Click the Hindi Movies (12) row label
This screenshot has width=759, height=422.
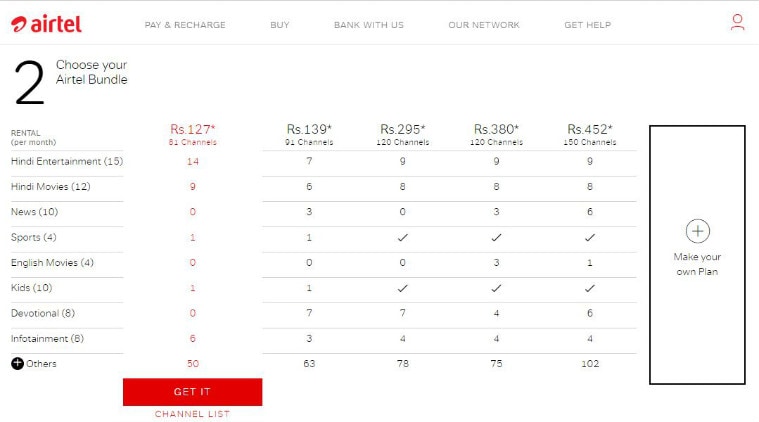[x=50, y=187]
